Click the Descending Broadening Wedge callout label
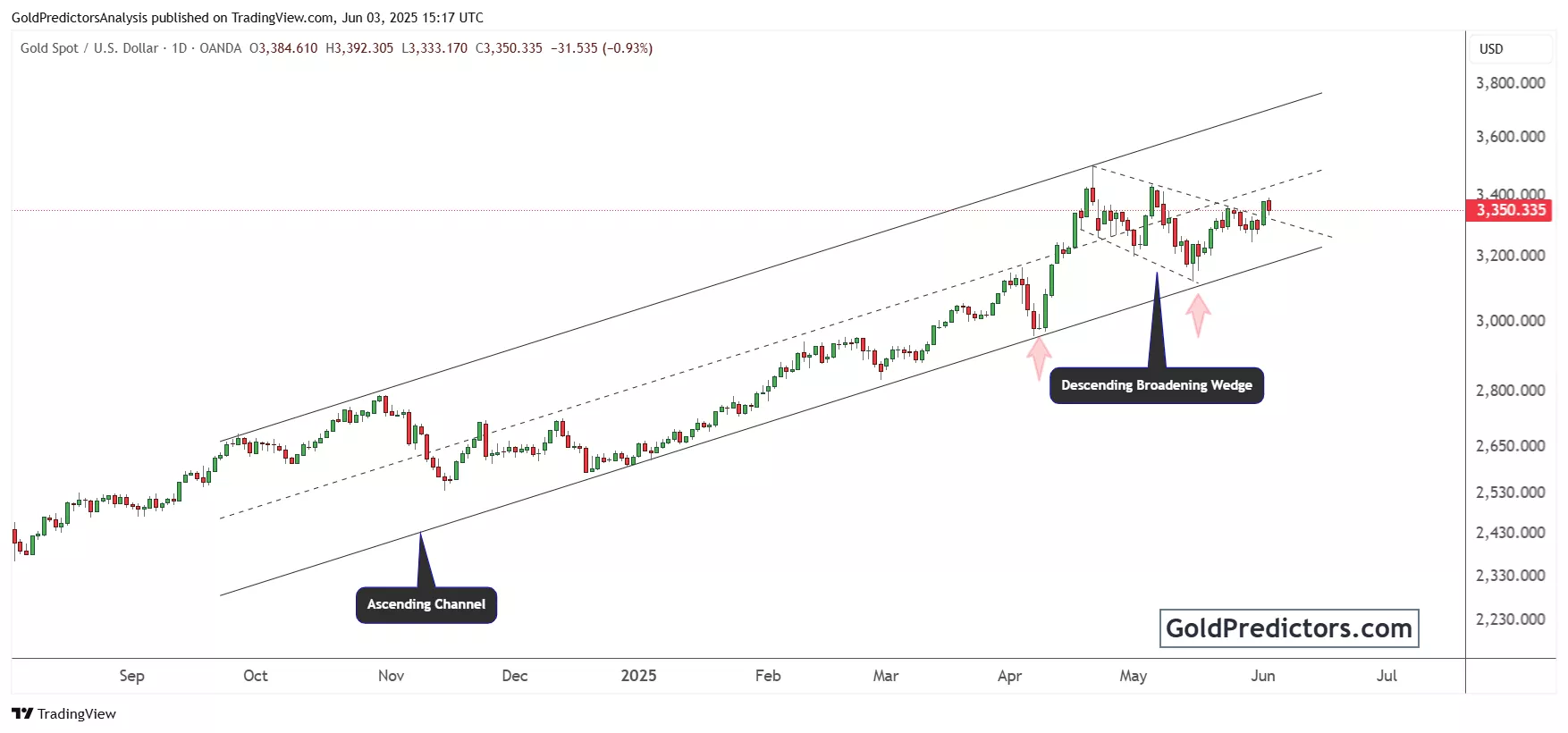This screenshot has width=1568, height=733. 1156,385
